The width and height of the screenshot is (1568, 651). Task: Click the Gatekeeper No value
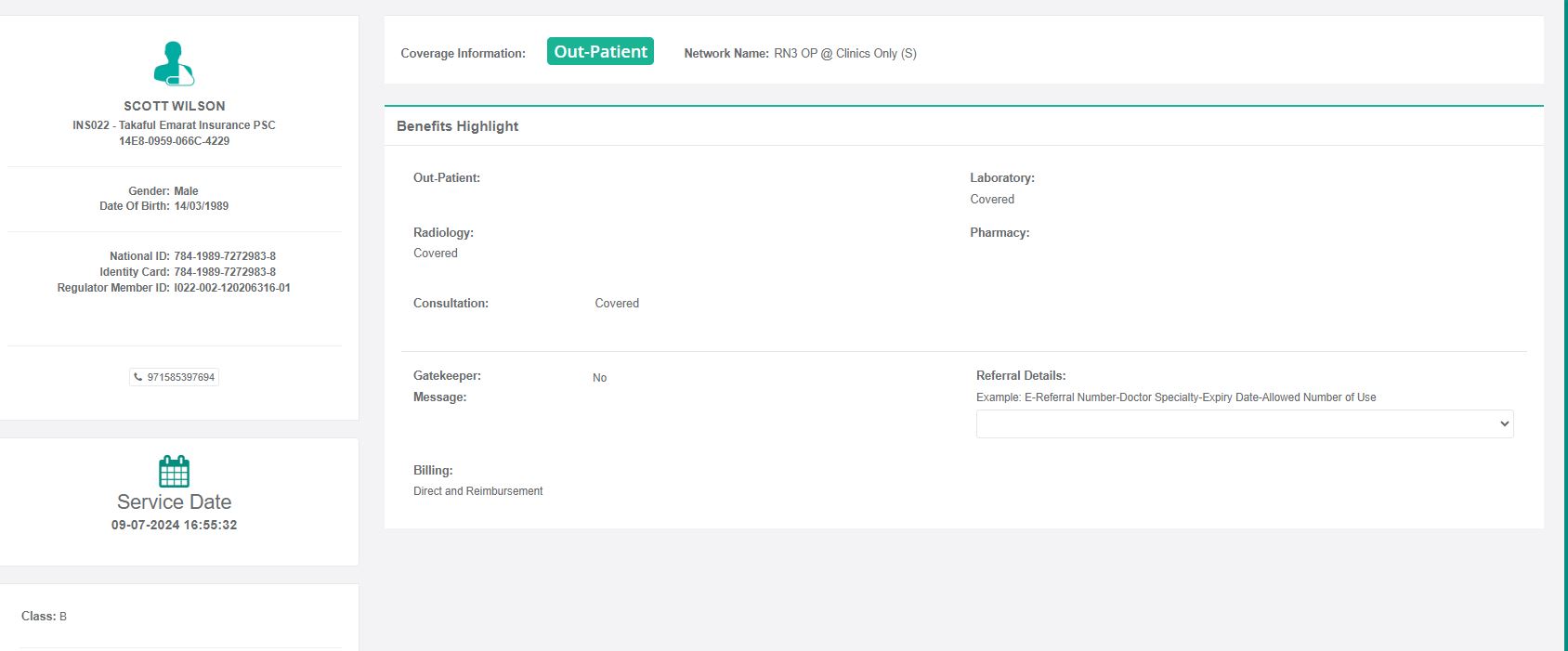point(599,378)
